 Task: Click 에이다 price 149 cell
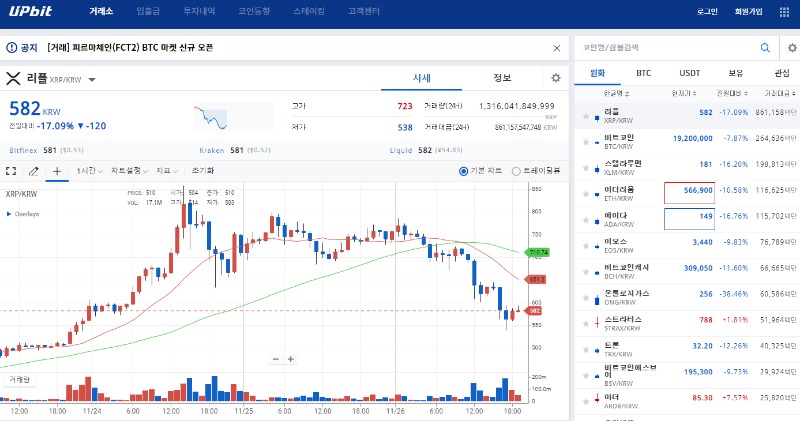click(x=689, y=219)
